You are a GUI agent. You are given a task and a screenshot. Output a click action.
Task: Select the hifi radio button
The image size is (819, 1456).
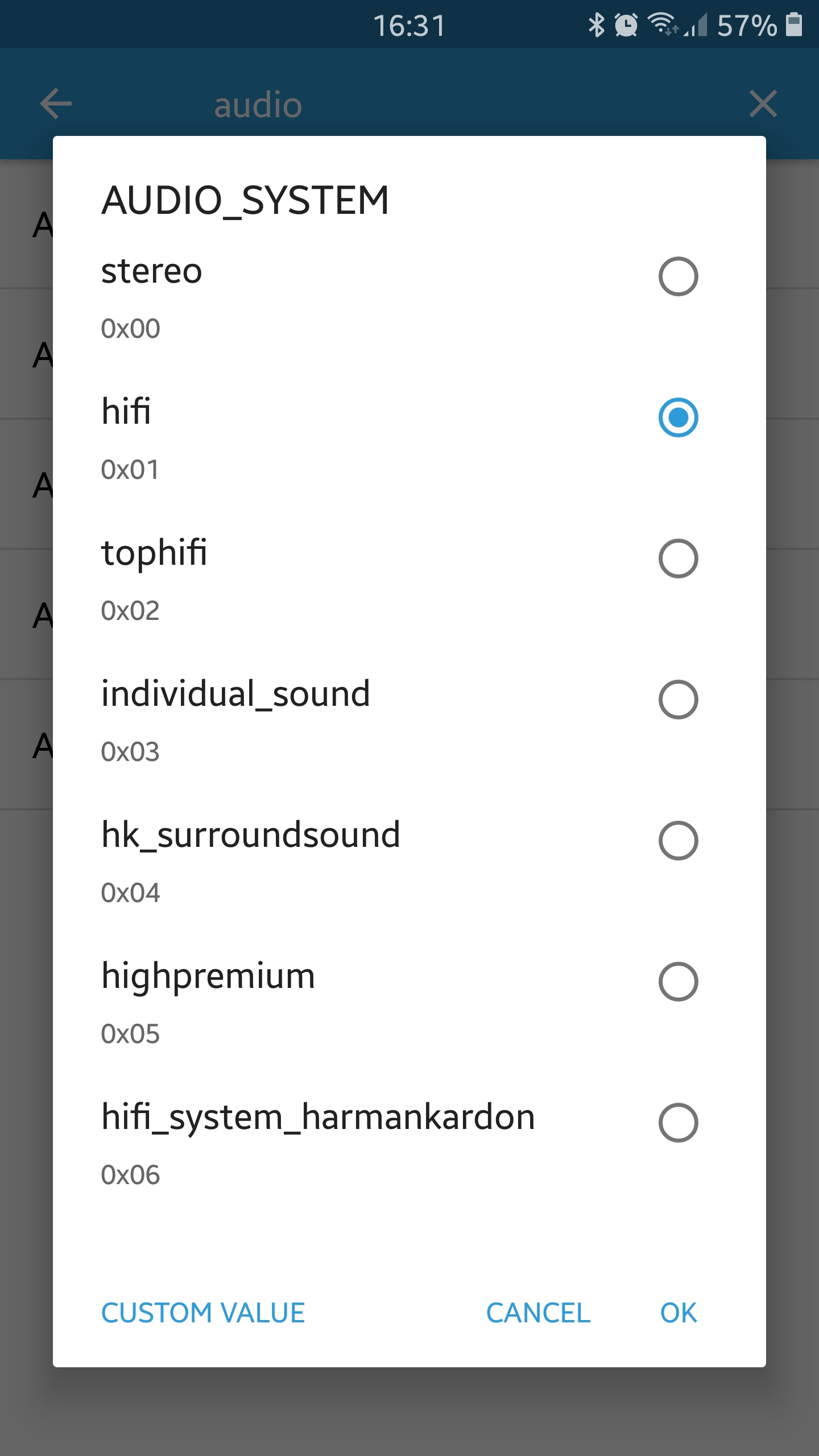pos(678,417)
